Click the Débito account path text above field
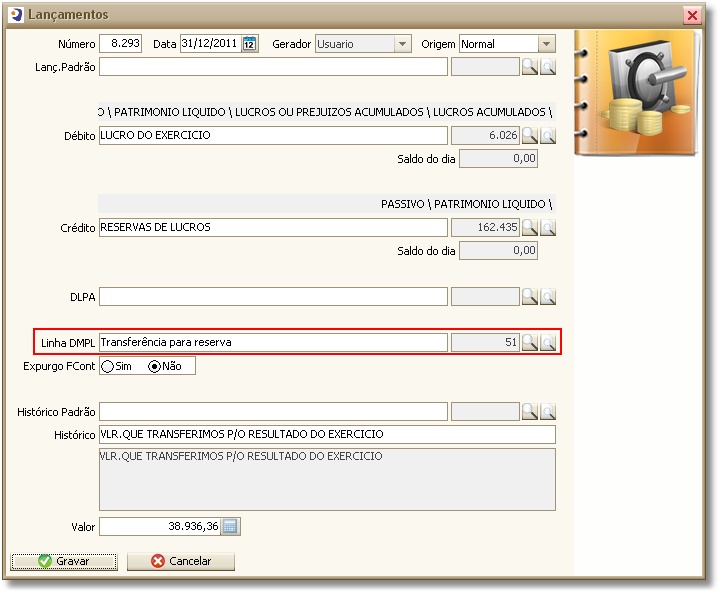Image resolution: width=720 pixels, height=594 pixels. tap(326, 112)
